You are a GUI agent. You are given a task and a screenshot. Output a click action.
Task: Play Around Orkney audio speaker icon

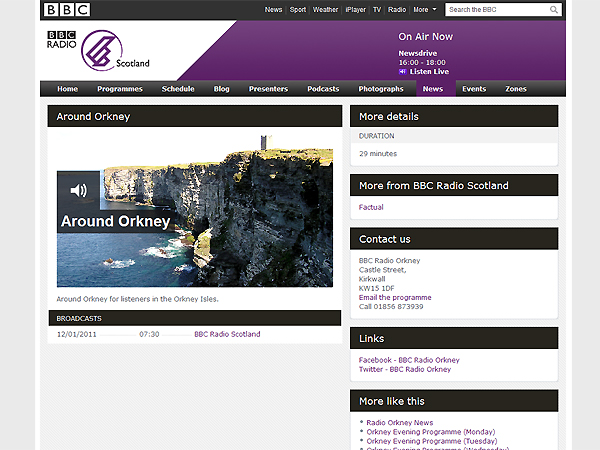78,190
